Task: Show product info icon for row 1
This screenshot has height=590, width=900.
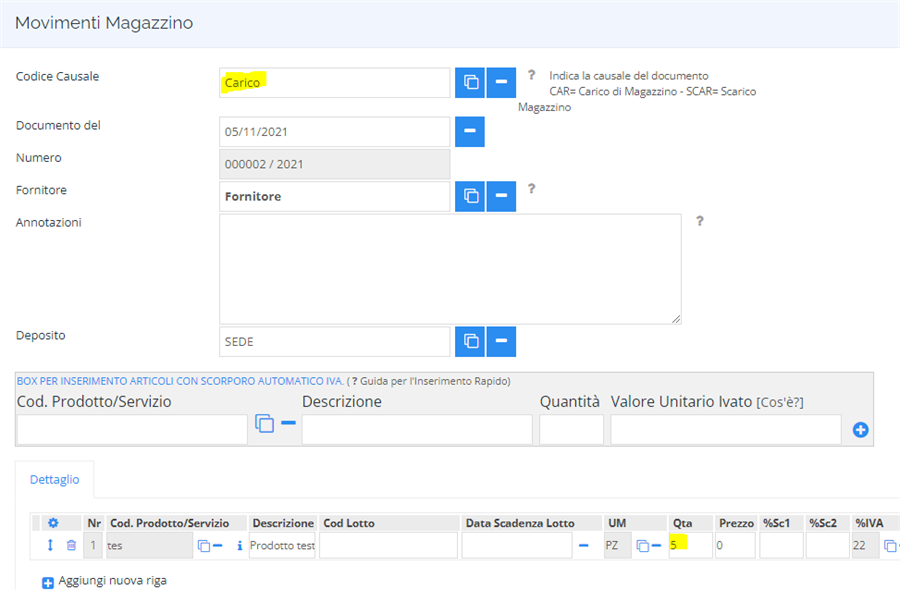Action: point(239,546)
